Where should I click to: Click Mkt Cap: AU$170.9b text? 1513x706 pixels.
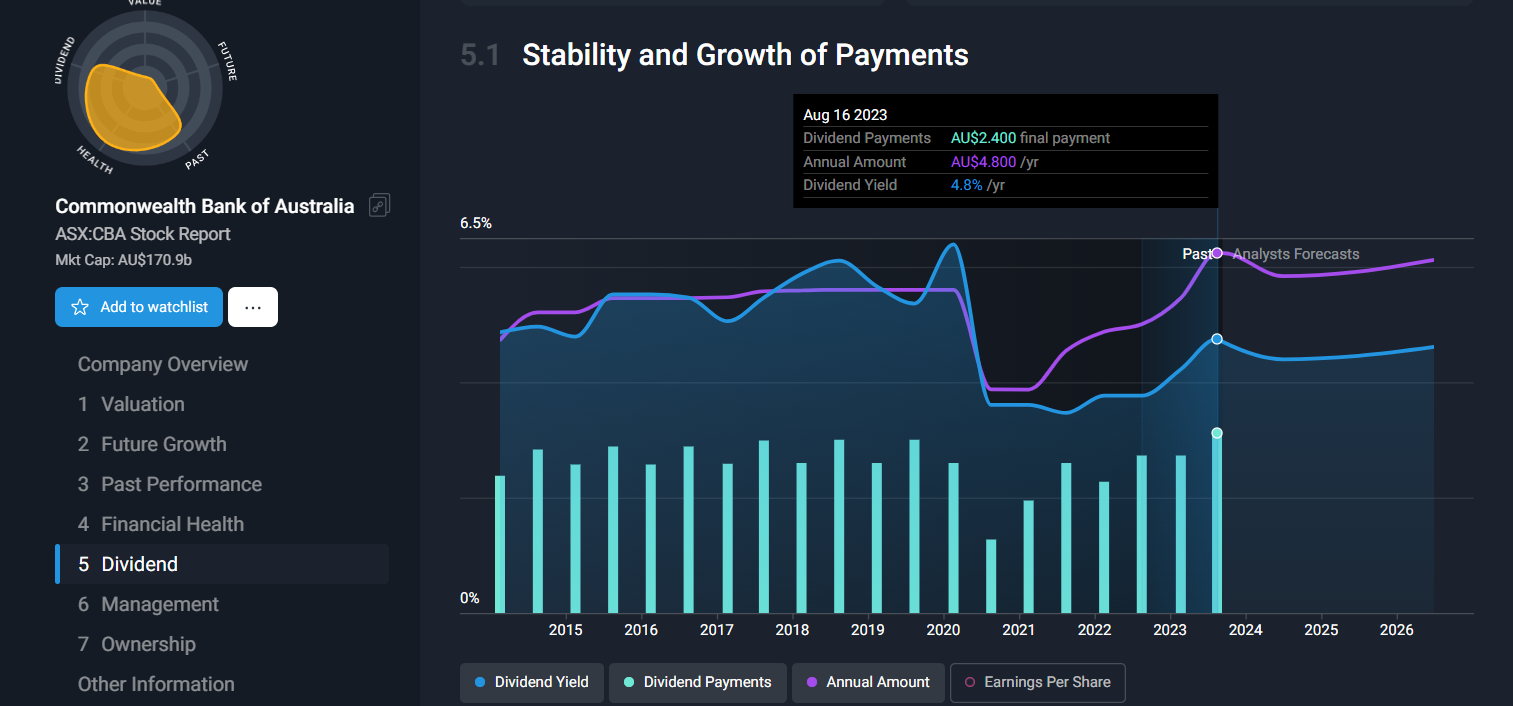click(x=123, y=260)
